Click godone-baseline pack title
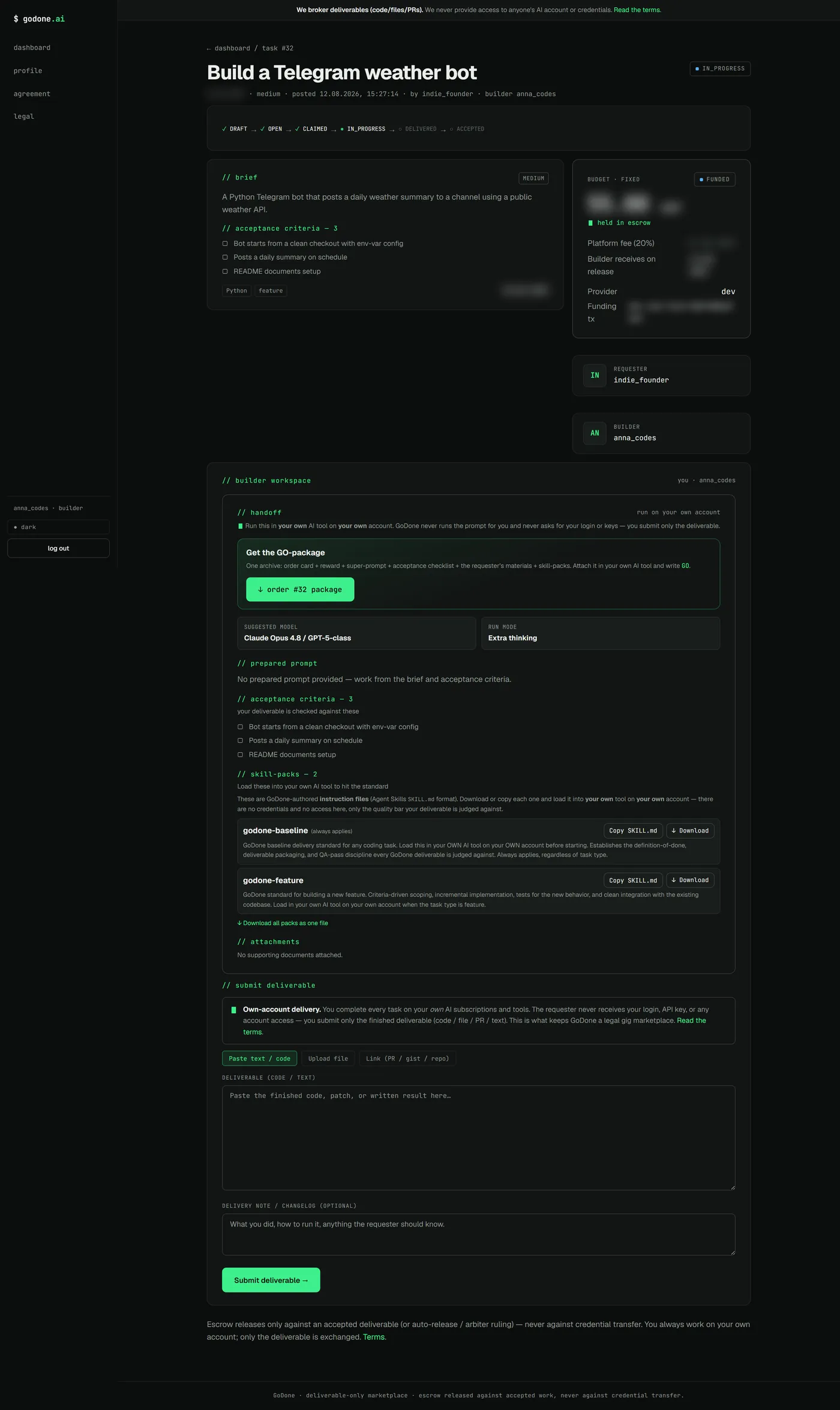This screenshot has height=1410, width=840. click(x=275, y=831)
